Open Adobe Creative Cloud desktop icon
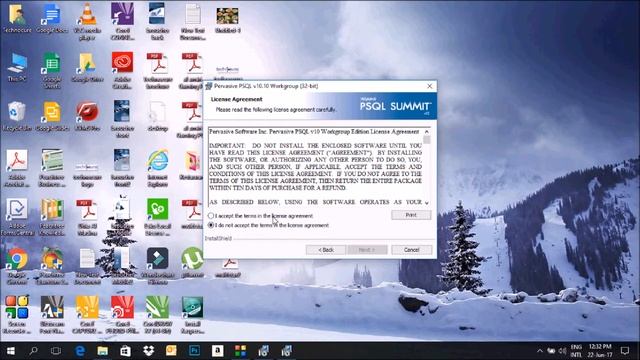This screenshot has width=640, height=360. tap(122, 70)
